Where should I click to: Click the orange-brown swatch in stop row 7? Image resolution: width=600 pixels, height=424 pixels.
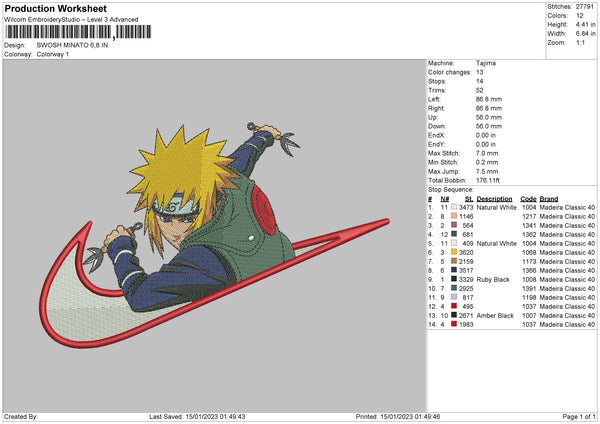[x=454, y=261]
